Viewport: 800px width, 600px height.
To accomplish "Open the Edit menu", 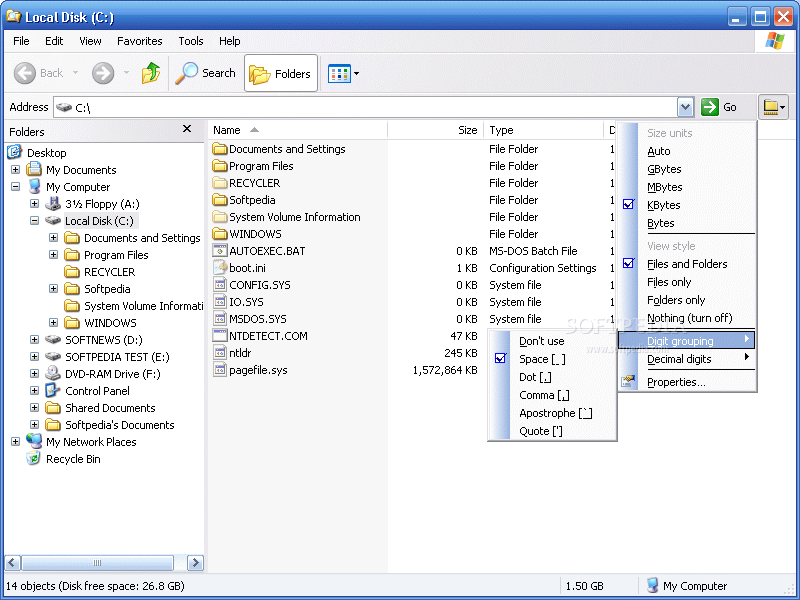I will 54,41.
